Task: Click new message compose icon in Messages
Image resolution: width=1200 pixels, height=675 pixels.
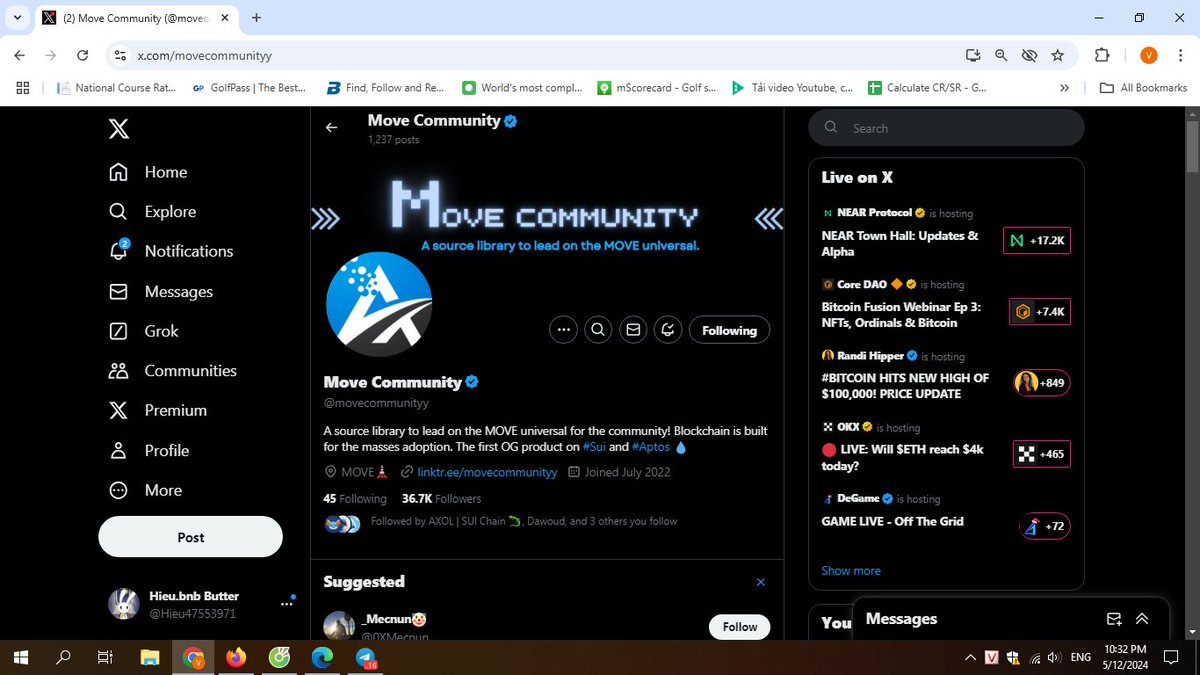Action: coord(1114,619)
